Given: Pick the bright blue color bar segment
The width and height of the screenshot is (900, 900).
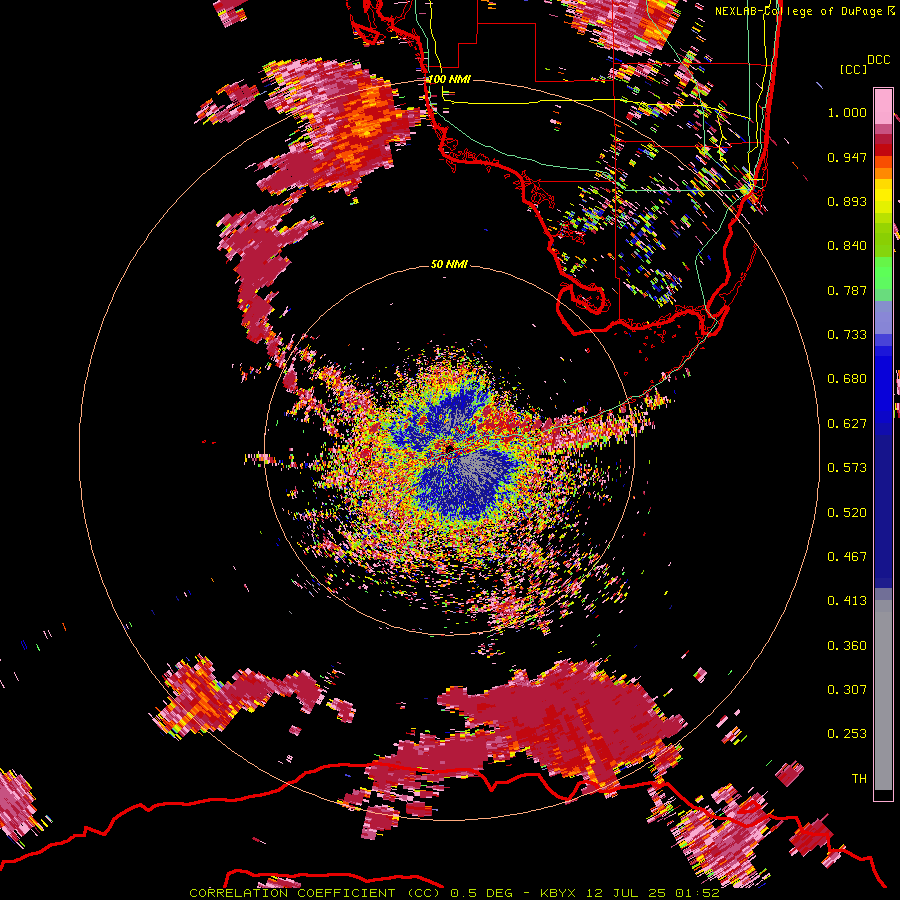Looking at the screenshot, I should pyautogui.click(x=883, y=385).
